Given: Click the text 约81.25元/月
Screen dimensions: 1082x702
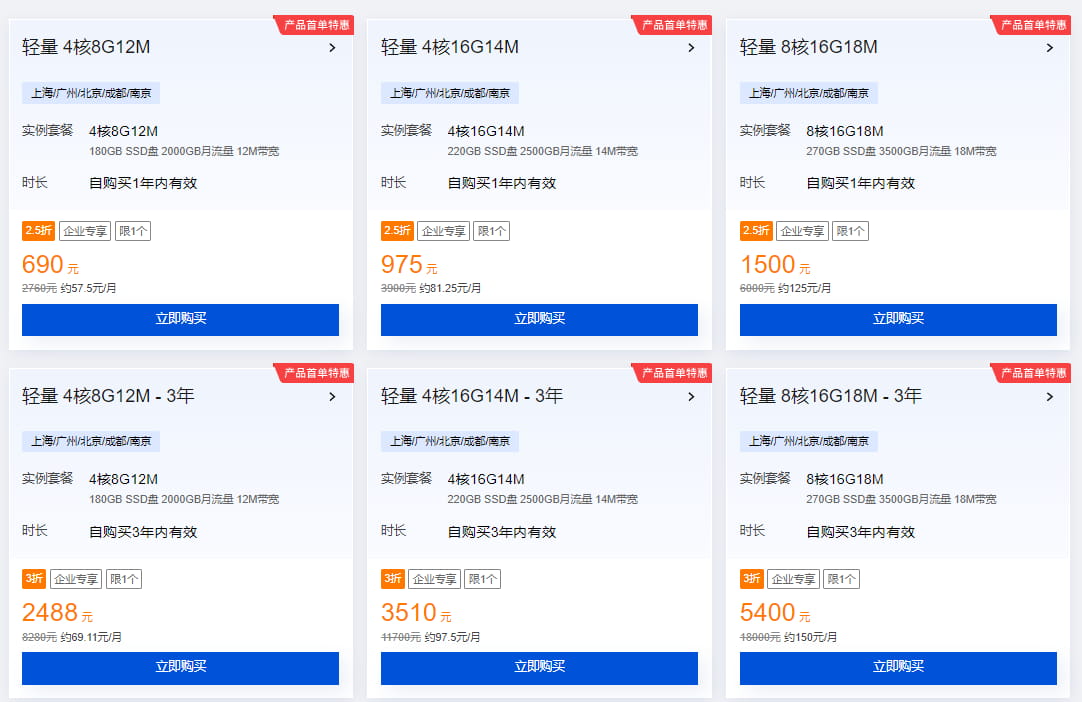Looking at the screenshot, I should coord(450,289).
